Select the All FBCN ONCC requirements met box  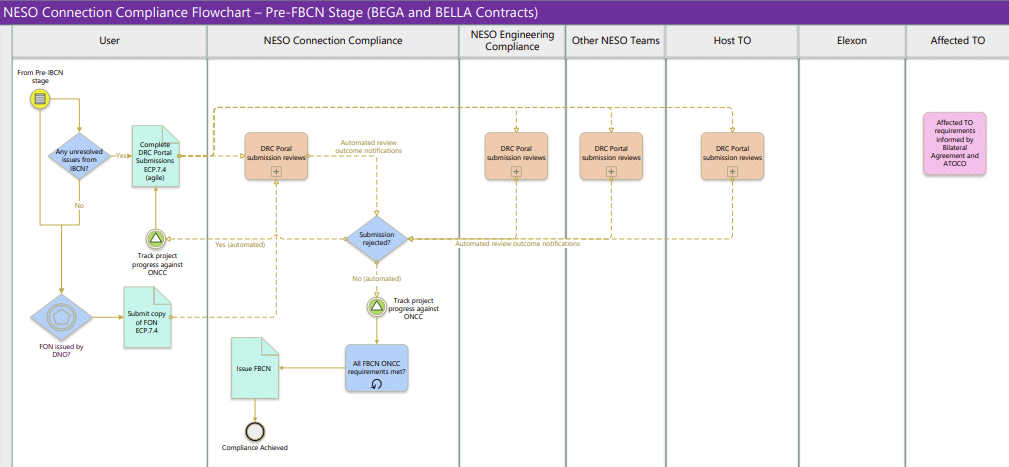(x=376, y=368)
